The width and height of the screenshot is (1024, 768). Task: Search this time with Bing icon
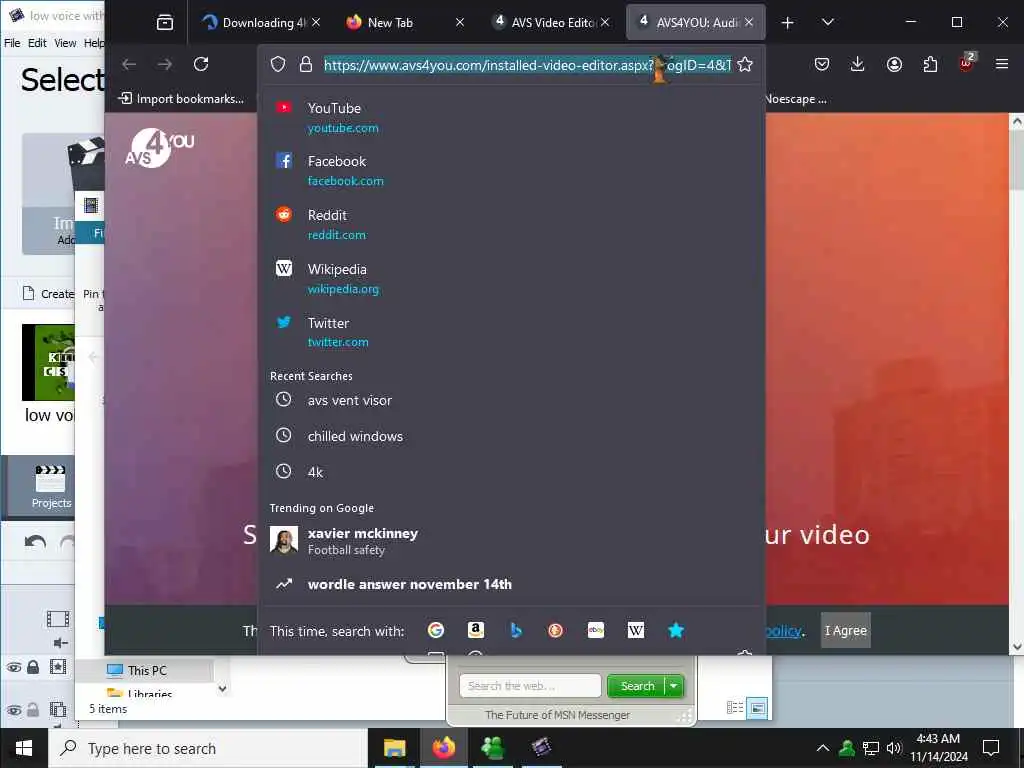tap(516, 630)
